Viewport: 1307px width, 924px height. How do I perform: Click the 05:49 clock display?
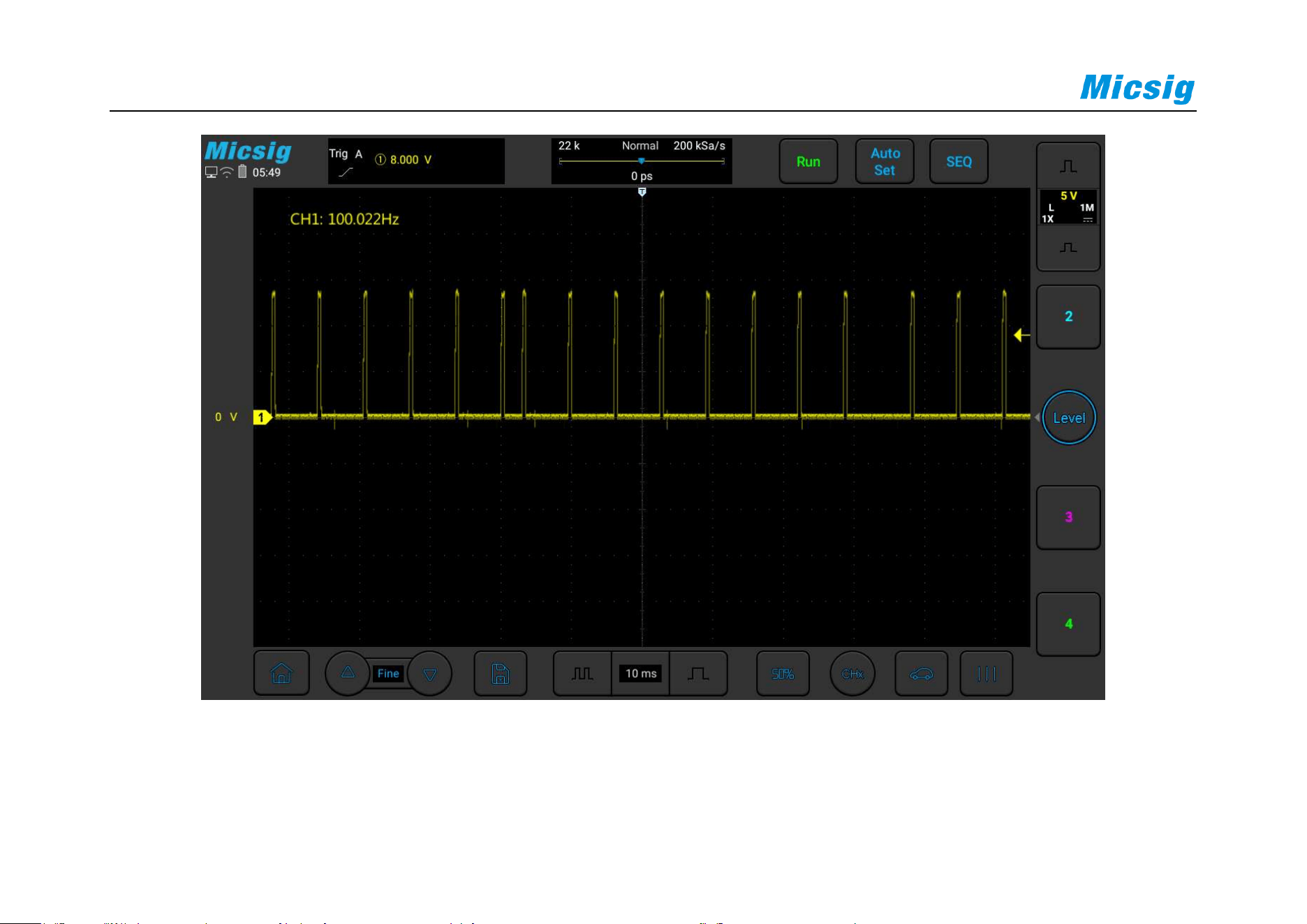(x=267, y=172)
